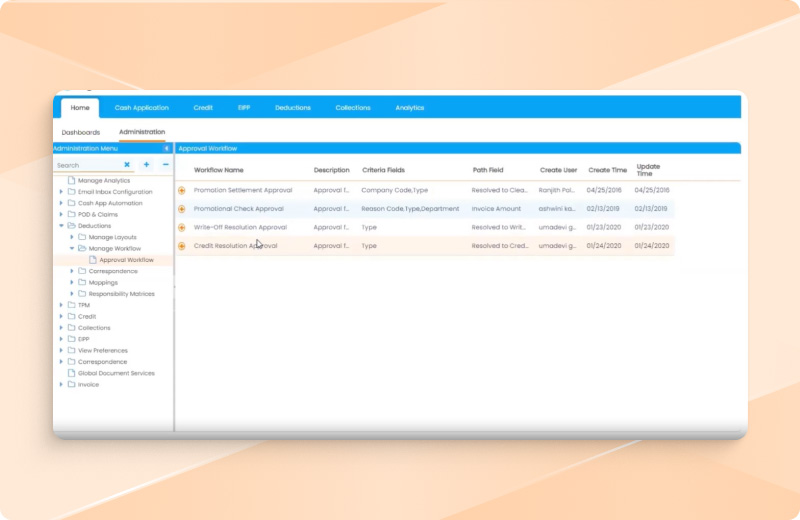Sort by Update Time column header

(x=648, y=170)
